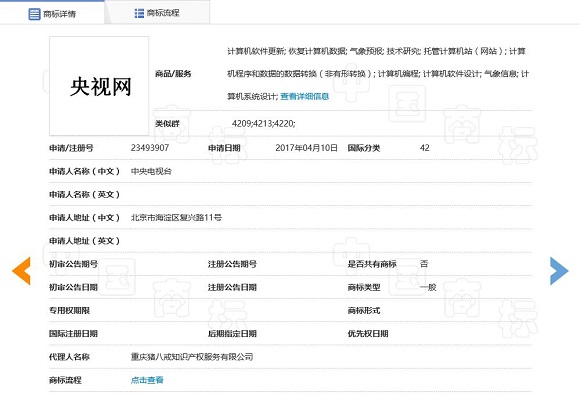
Task: Select the application date 2017年04月10日
Action: pyautogui.click(x=306, y=148)
